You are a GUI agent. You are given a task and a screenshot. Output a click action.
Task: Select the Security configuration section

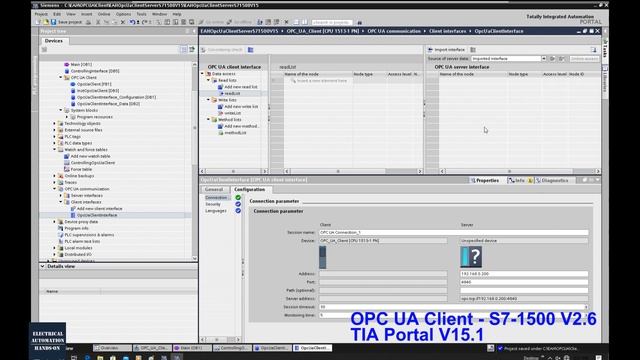tap(213, 204)
